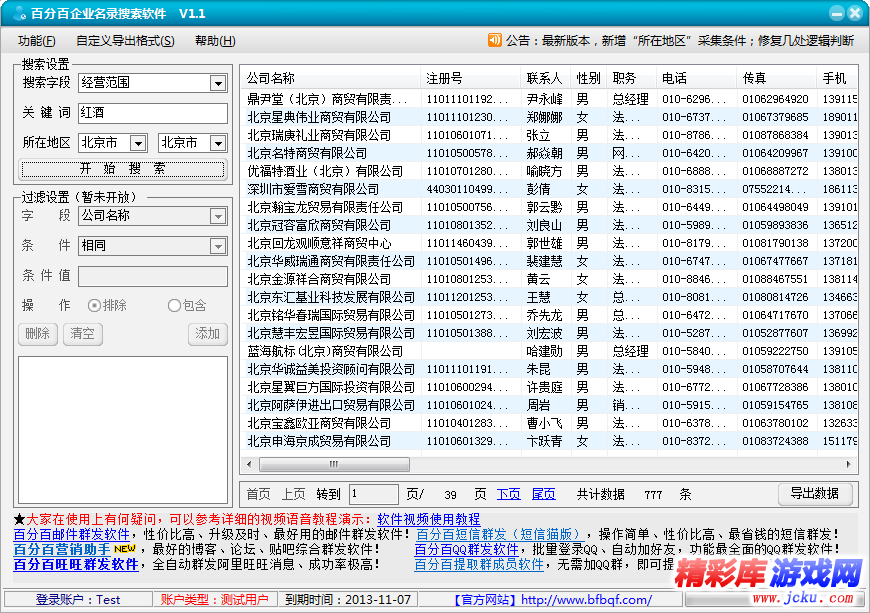The height and width of the screenshot is (613, 870).
Task: Click the 开始搜索 button
Action: 124,166
